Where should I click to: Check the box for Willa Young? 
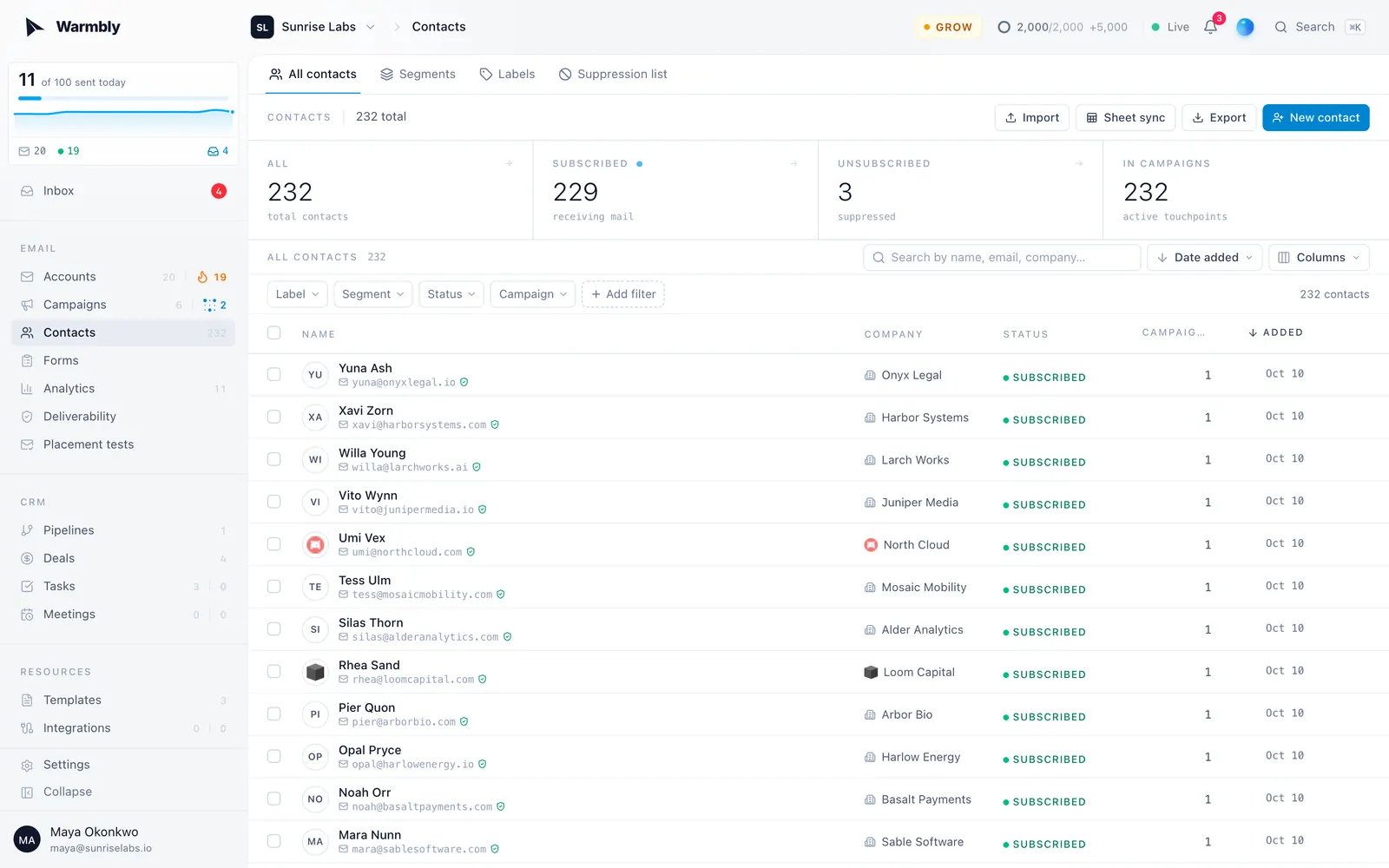tap(274, 459)
